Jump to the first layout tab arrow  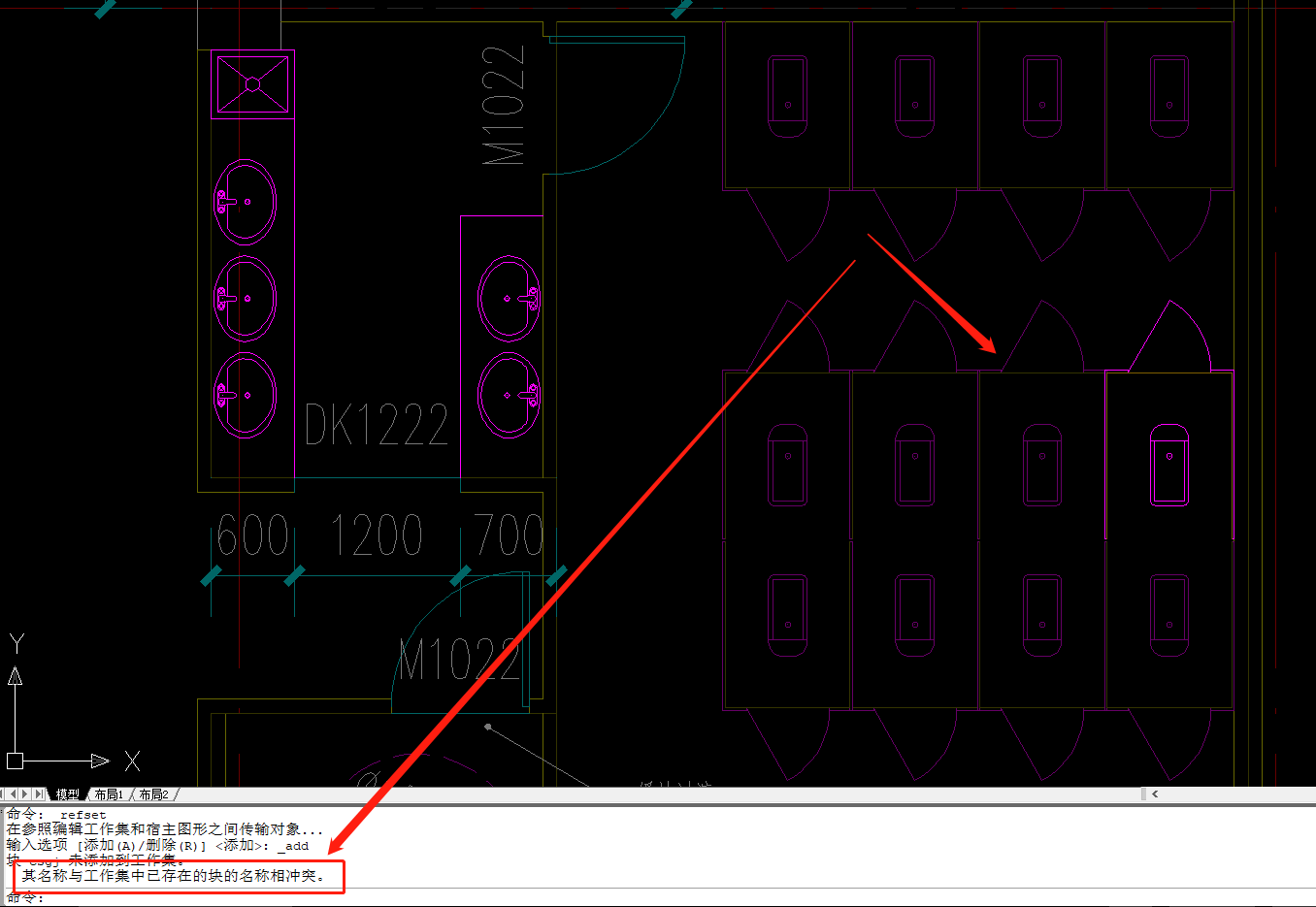4,794
